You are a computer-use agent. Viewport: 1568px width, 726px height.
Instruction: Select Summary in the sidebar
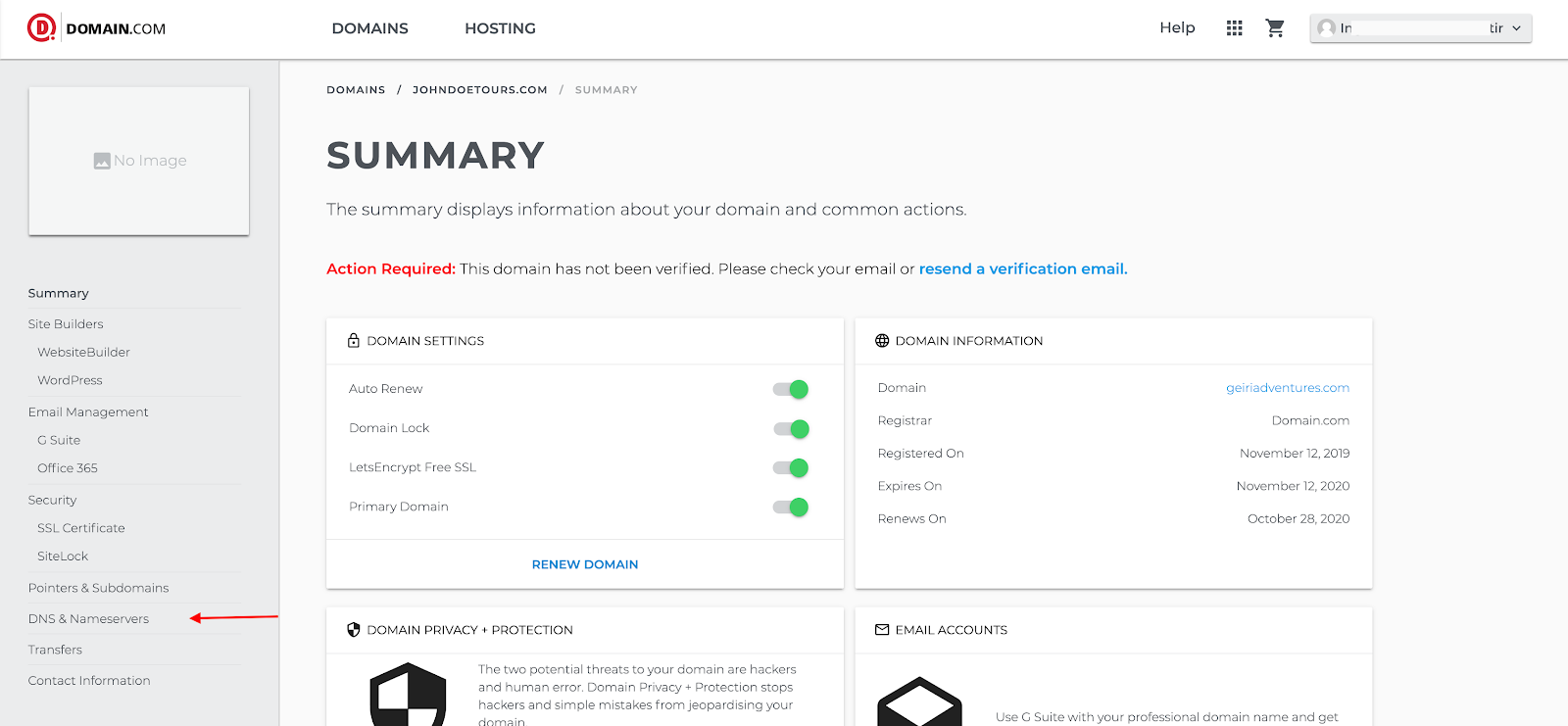[59, 293]
